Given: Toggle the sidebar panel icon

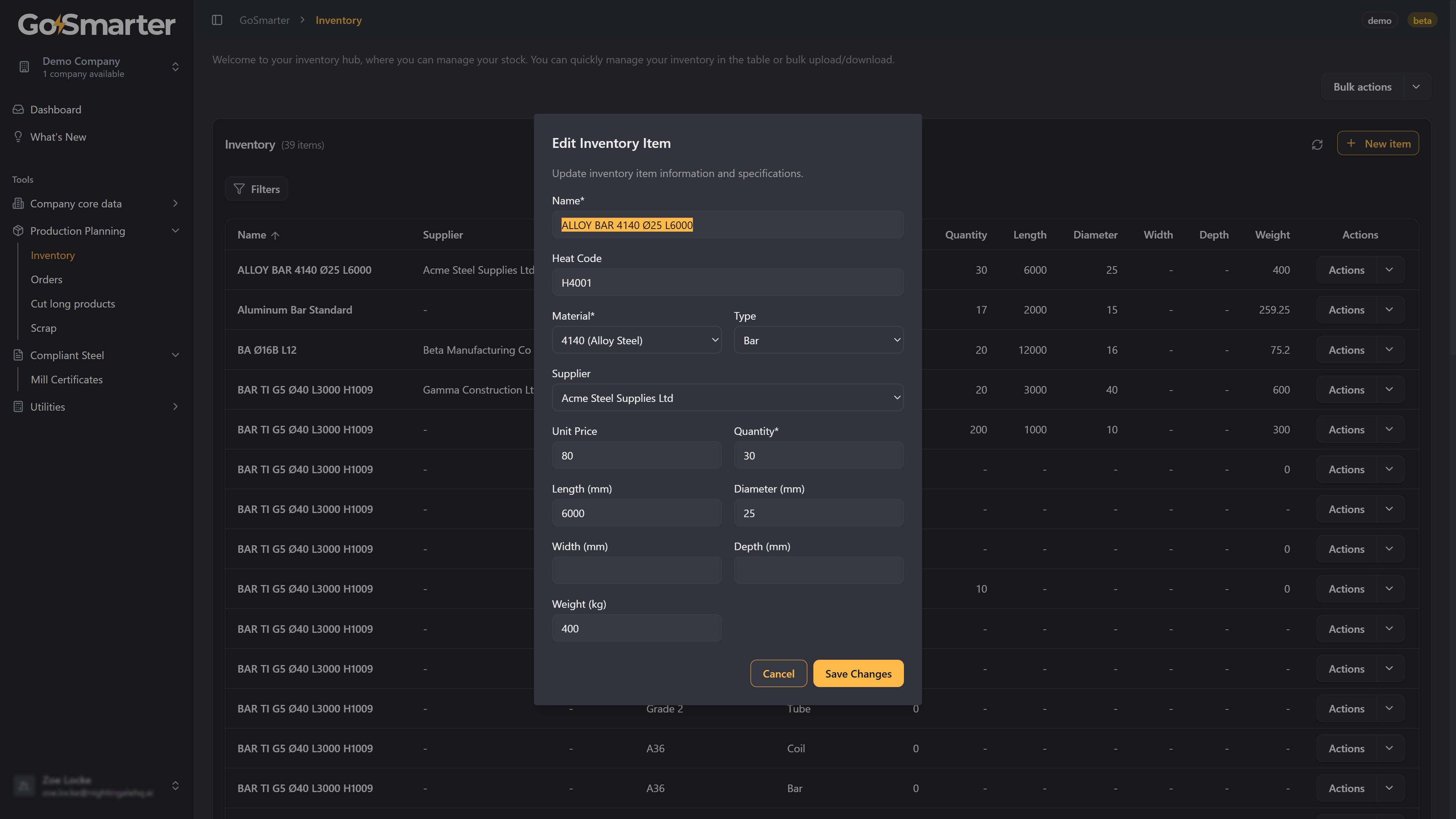Looking at the screenshot, I should coord(217,20).
